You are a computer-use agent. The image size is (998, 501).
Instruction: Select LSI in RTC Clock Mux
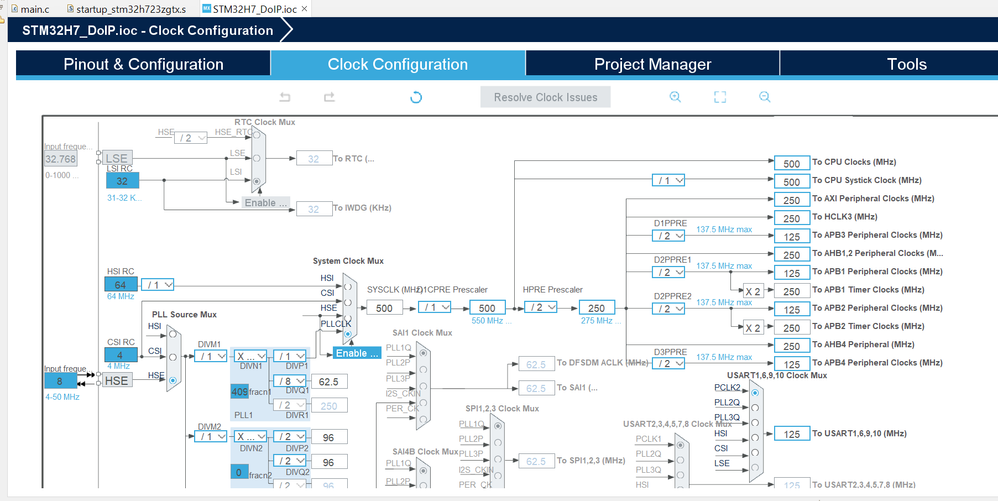click(x=257, y=181)
